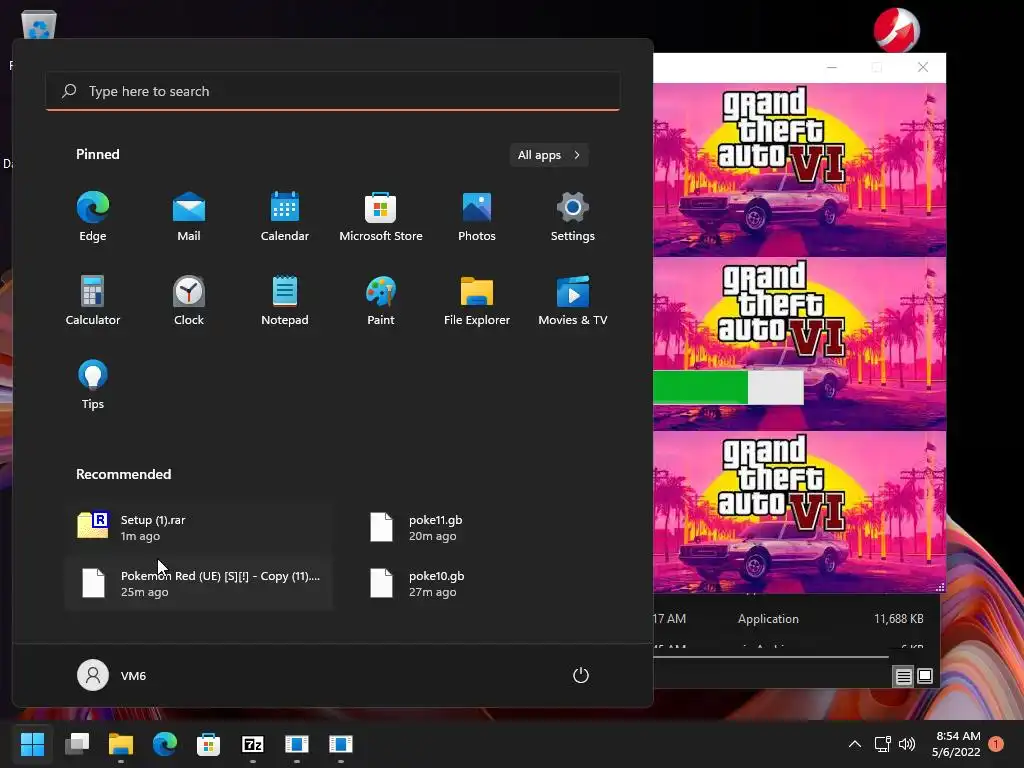Image resolution: width=1024 pixels, height=768 pixels.
Task: Switch Explorer to details view icon
Action: click(903, 677)
